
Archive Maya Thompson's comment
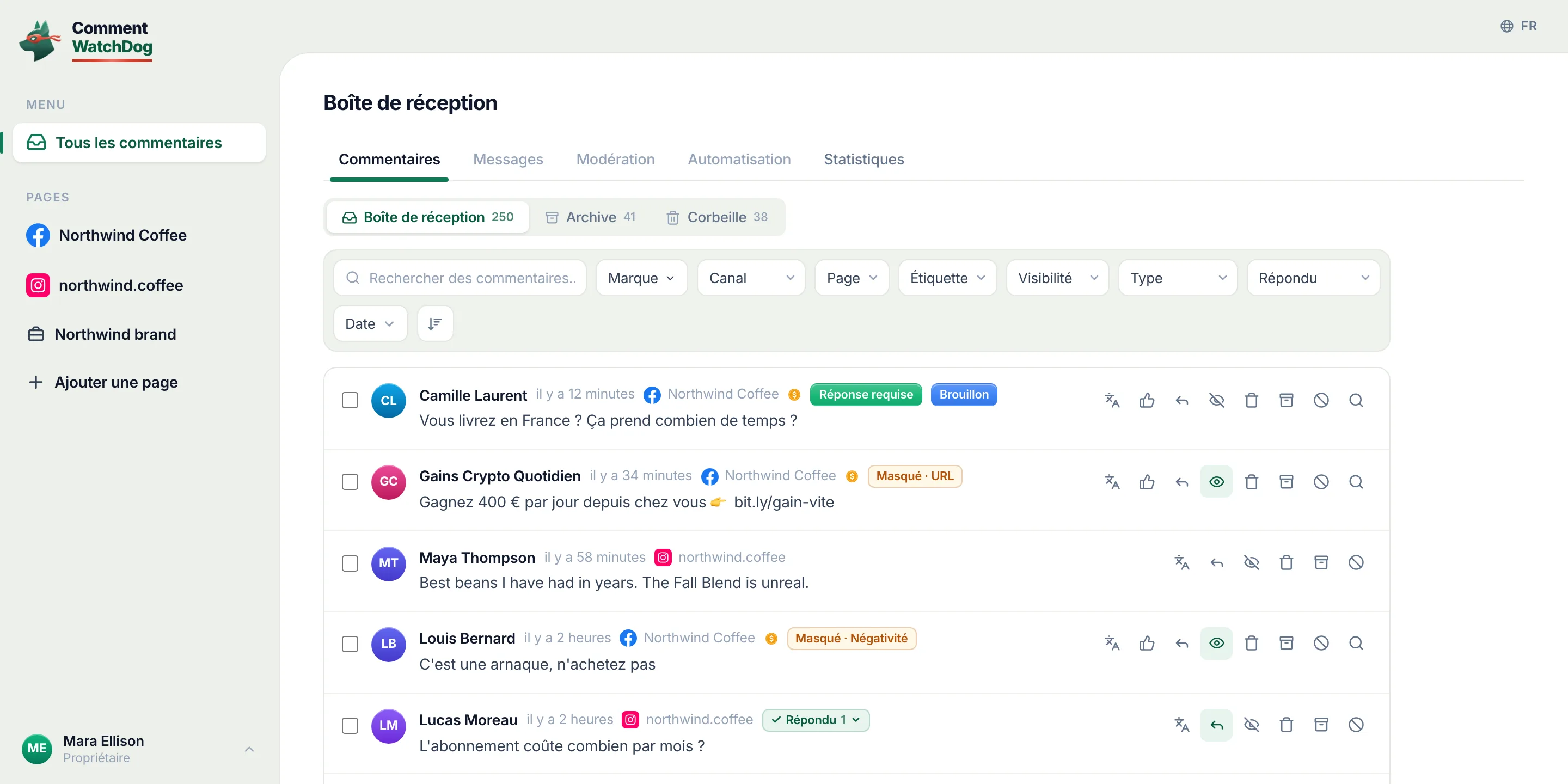point(1321,562)
